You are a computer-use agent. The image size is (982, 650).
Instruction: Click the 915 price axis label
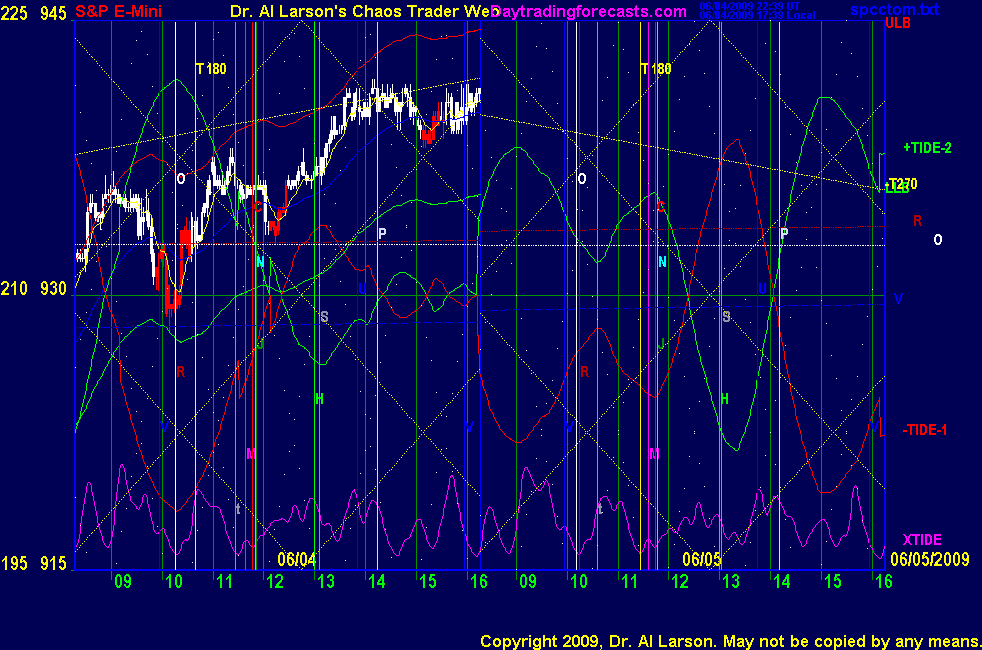(x=53, y=564)
